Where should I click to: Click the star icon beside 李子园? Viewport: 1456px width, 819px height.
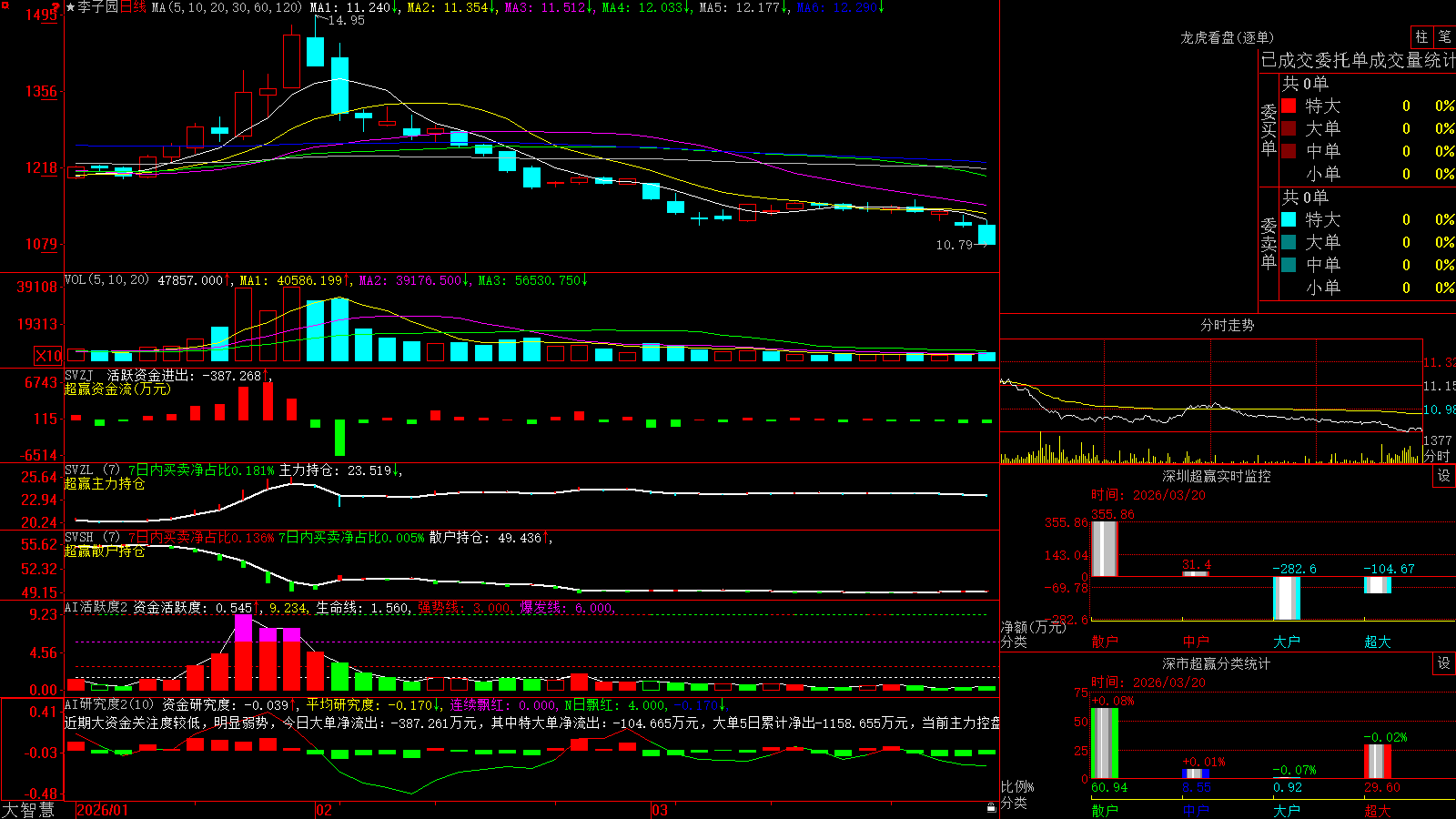[x=71, y=7]
